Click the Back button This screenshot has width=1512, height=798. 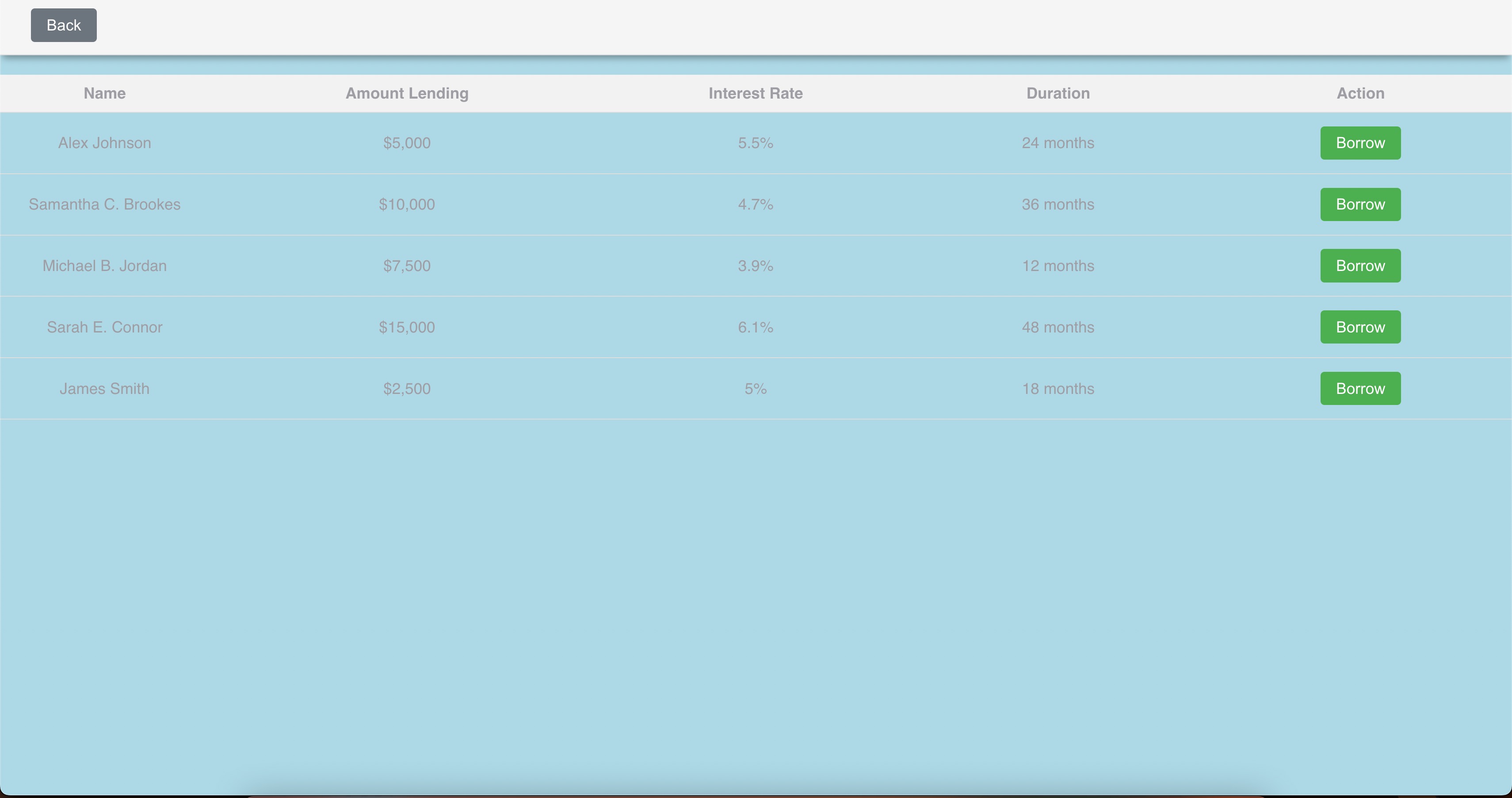click(63, 25)
